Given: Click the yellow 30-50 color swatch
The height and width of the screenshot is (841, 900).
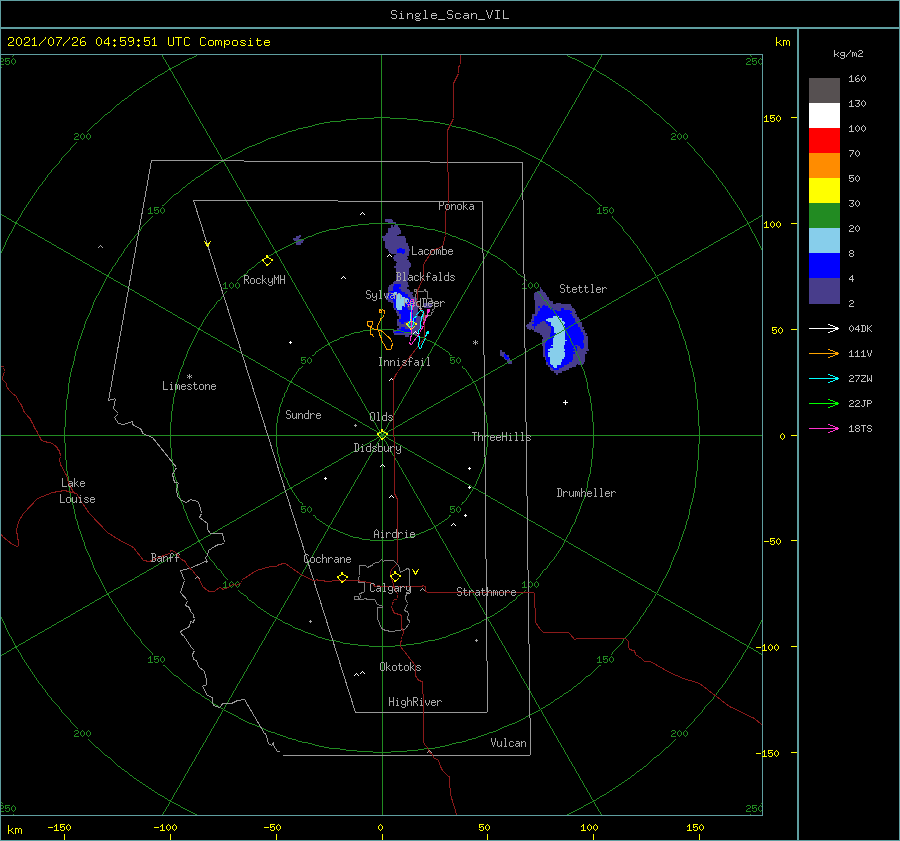Looking at the screenshot, I should (x=824, y=191).
